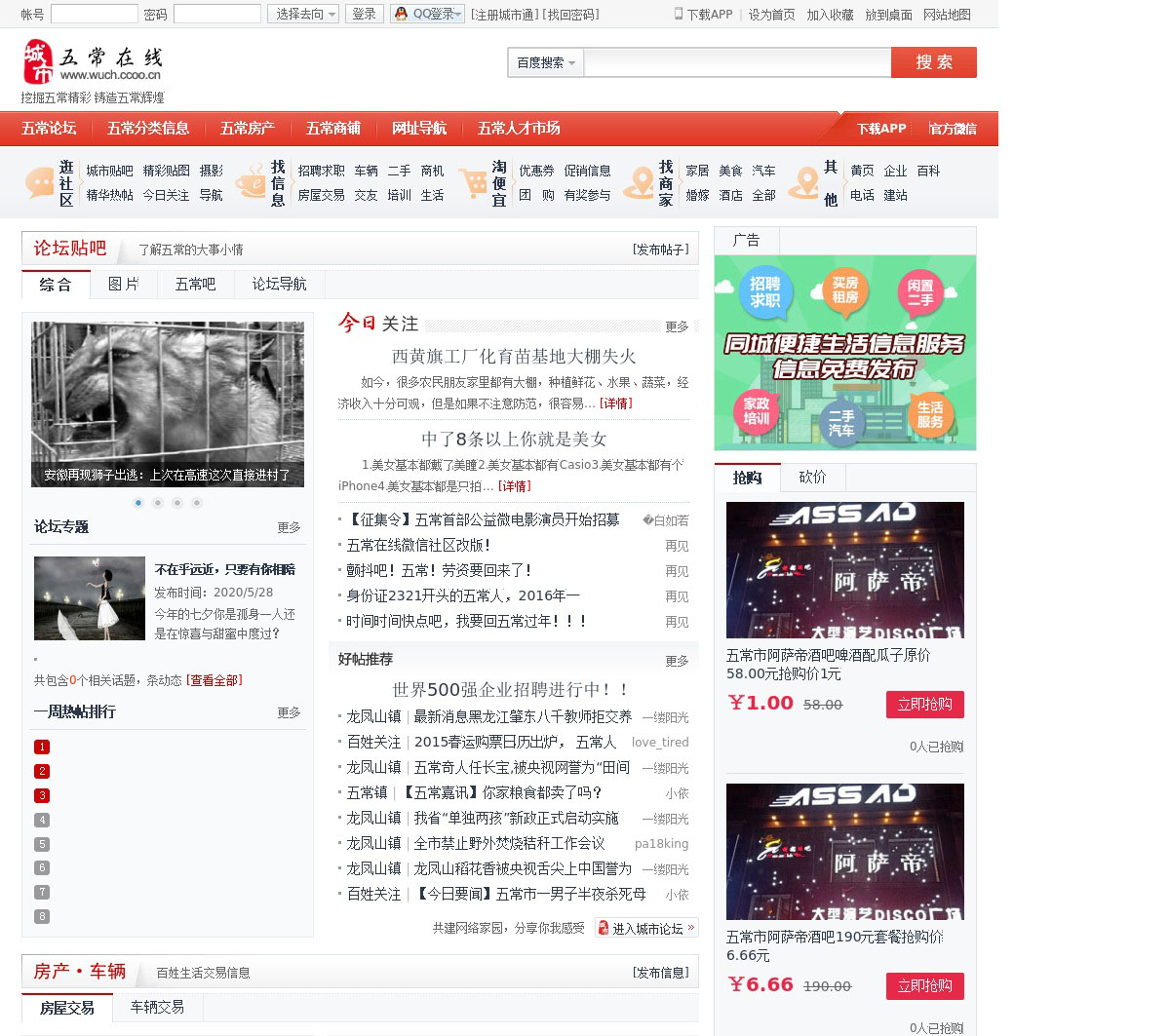Switch to the 五常吧 tab

[195, 285]
